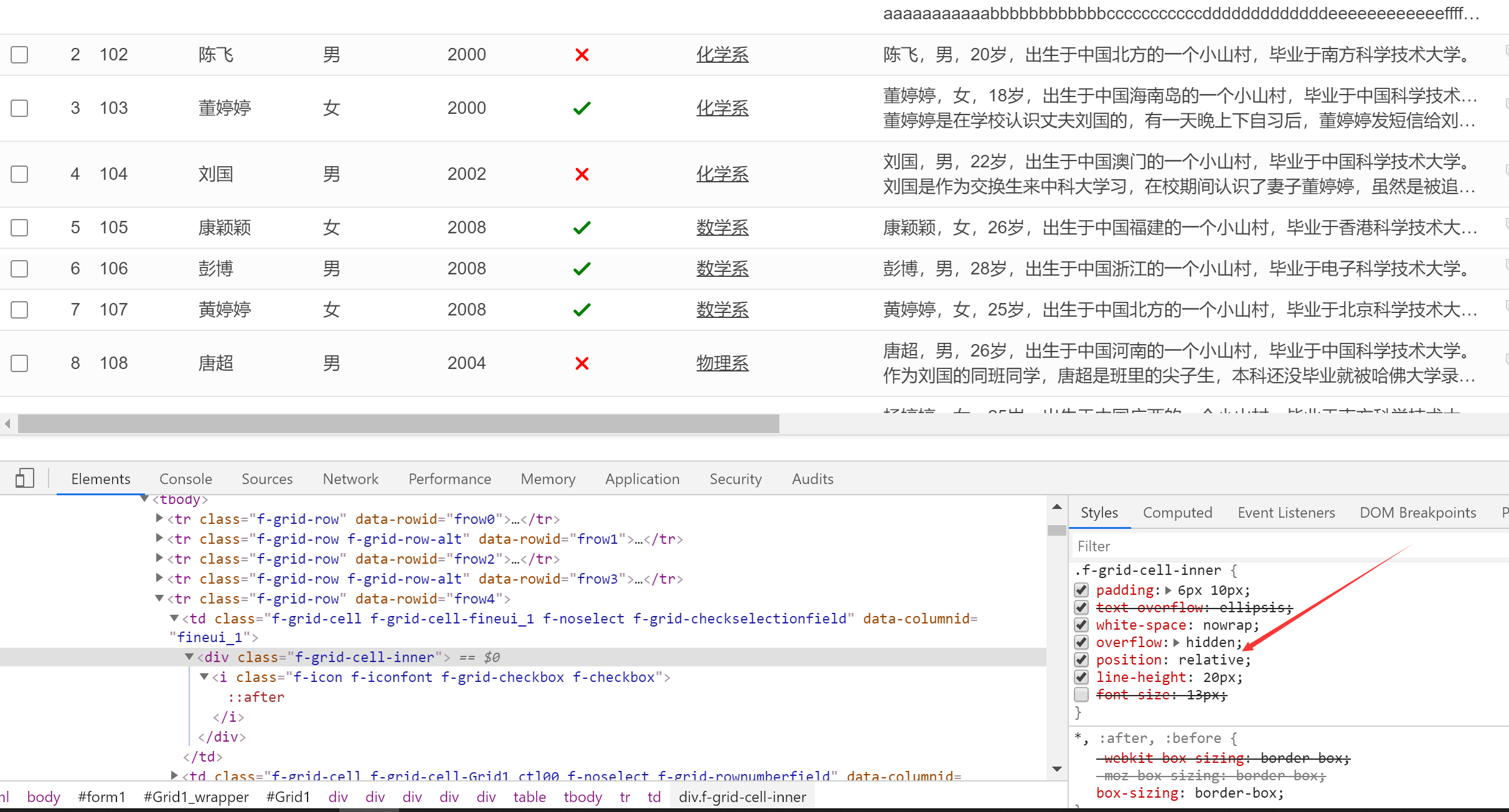Check the row checkbox for 刘国
Image resolution: width=1509 pixels, height=812 pixels.
point(20,174)
